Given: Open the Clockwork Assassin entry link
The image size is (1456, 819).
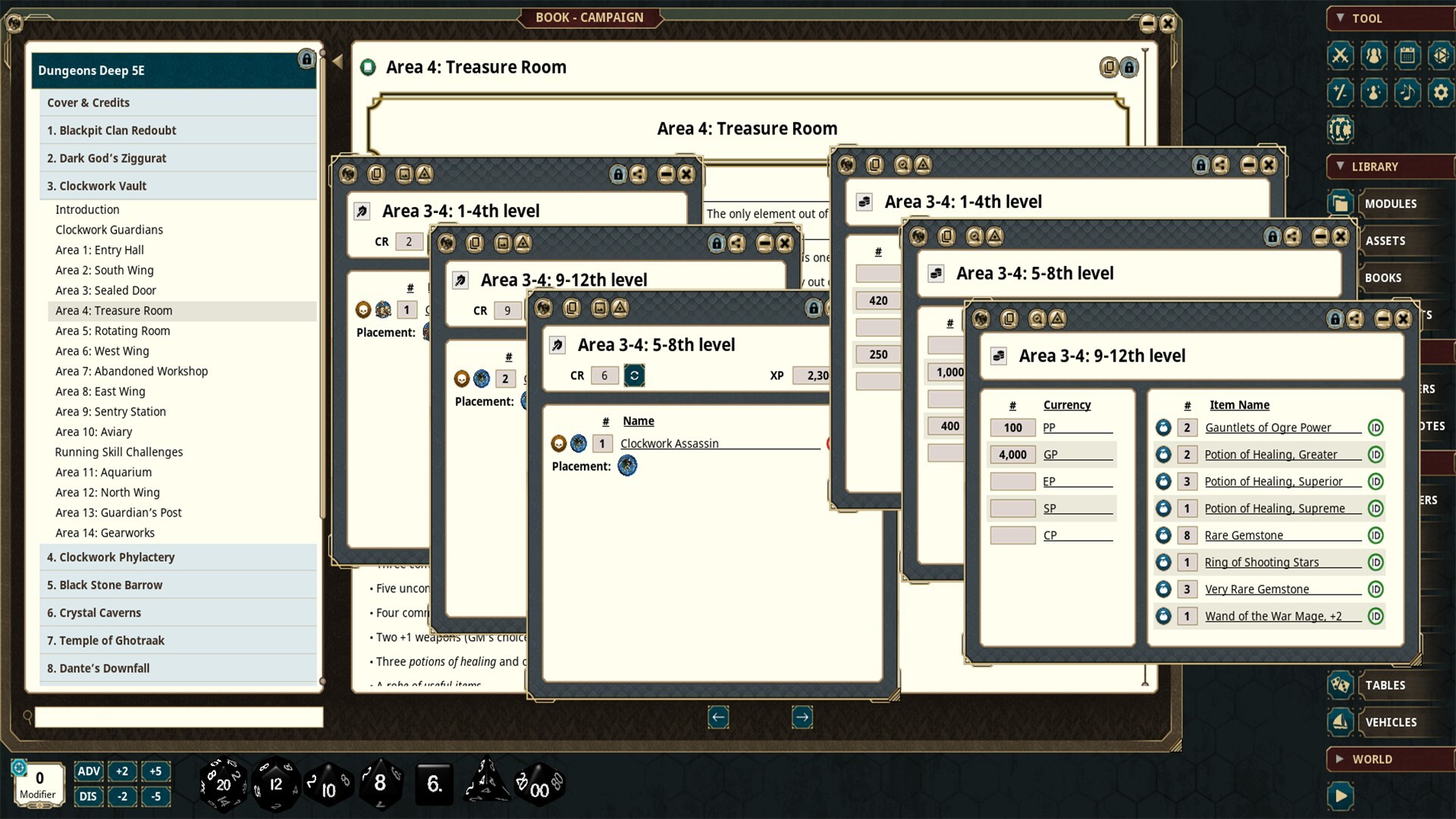Looking at the screenshot, I should coord(669,444).
